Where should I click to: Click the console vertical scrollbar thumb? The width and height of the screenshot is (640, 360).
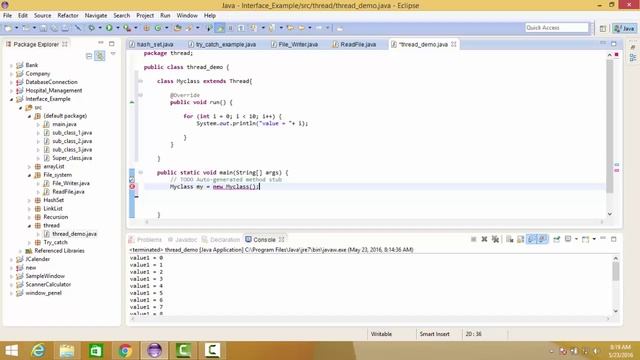tap(616, 271)
